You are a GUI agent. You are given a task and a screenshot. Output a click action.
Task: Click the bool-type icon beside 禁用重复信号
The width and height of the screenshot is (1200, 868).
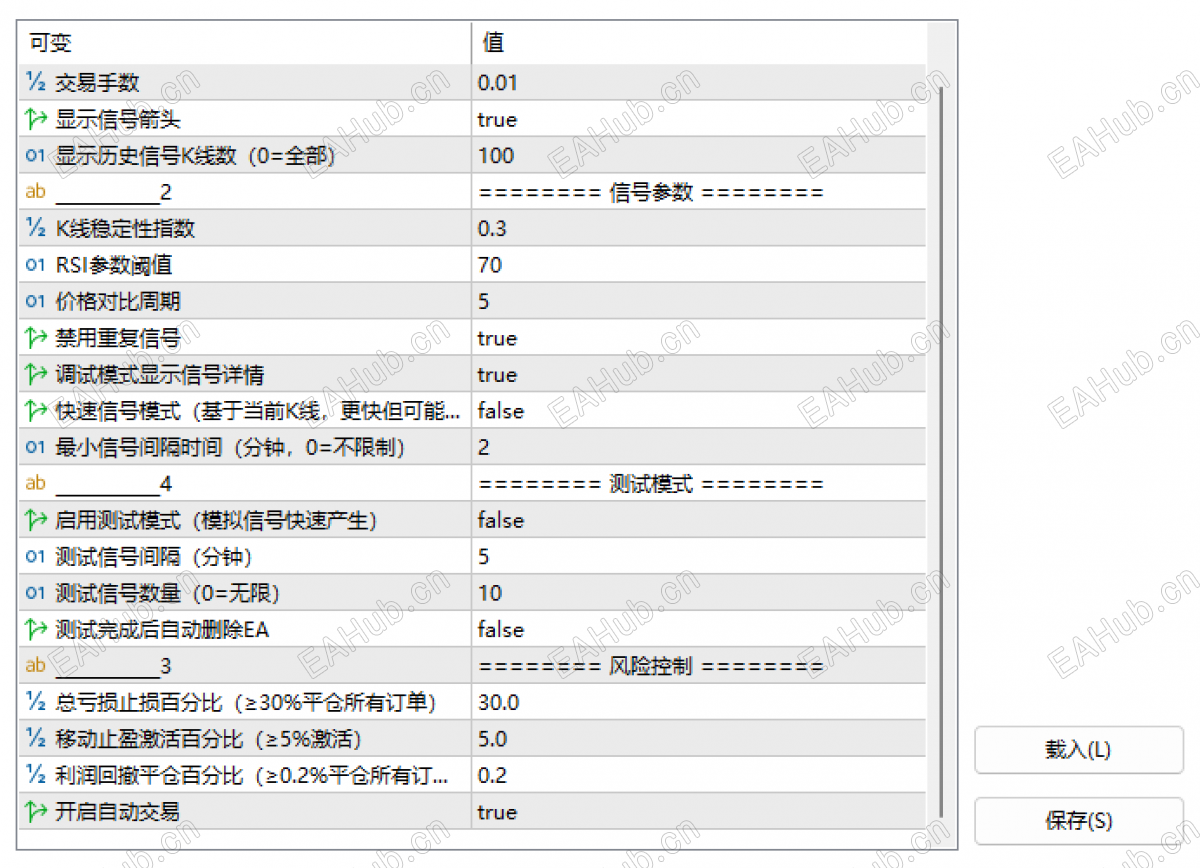36,338
